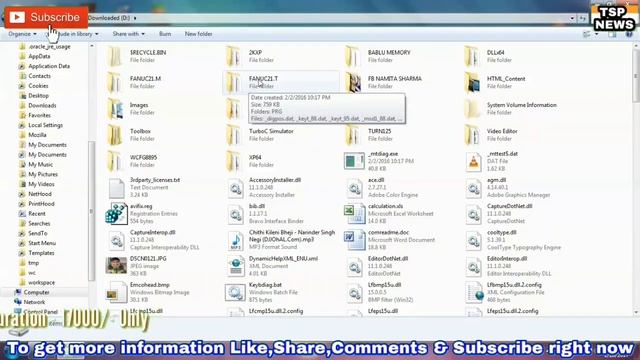The width and height of the screenshot is (640, 360).
Task: Open the Toolbox folder icon
Action: [116, 135]
